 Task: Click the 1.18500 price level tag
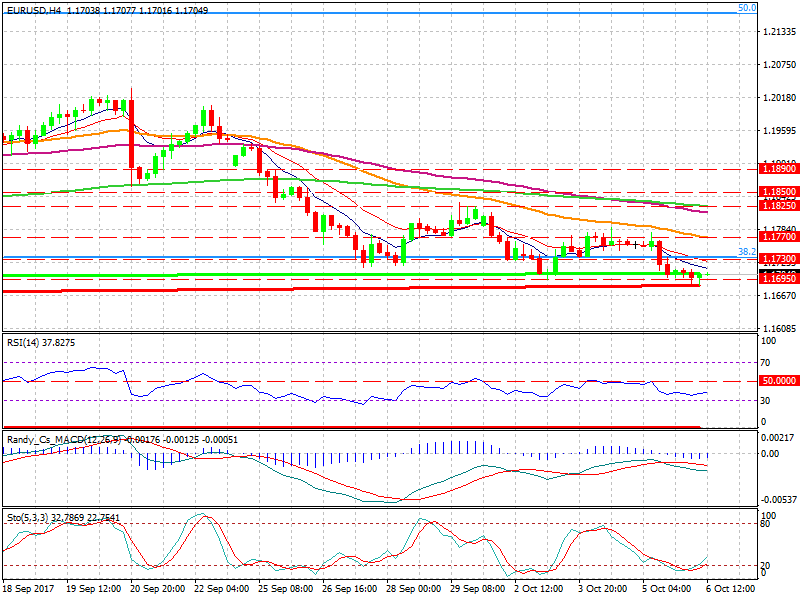(777, 191)
